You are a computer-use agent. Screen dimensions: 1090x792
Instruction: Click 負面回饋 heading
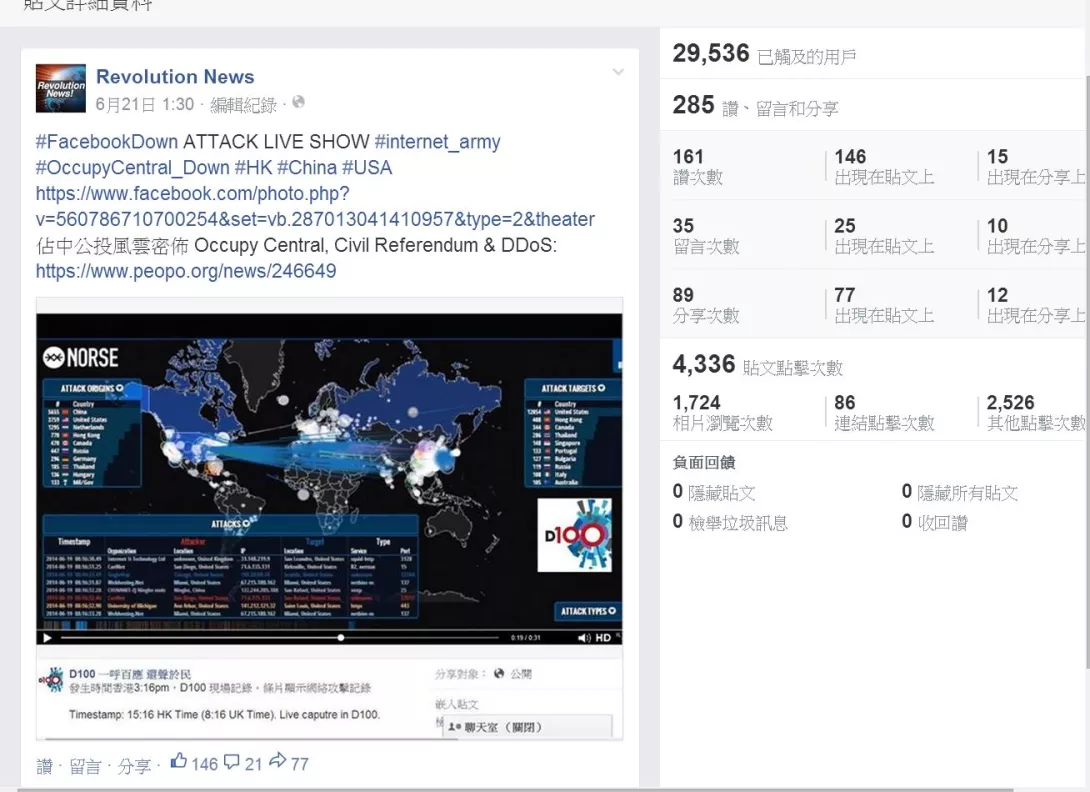pos(703,462)
